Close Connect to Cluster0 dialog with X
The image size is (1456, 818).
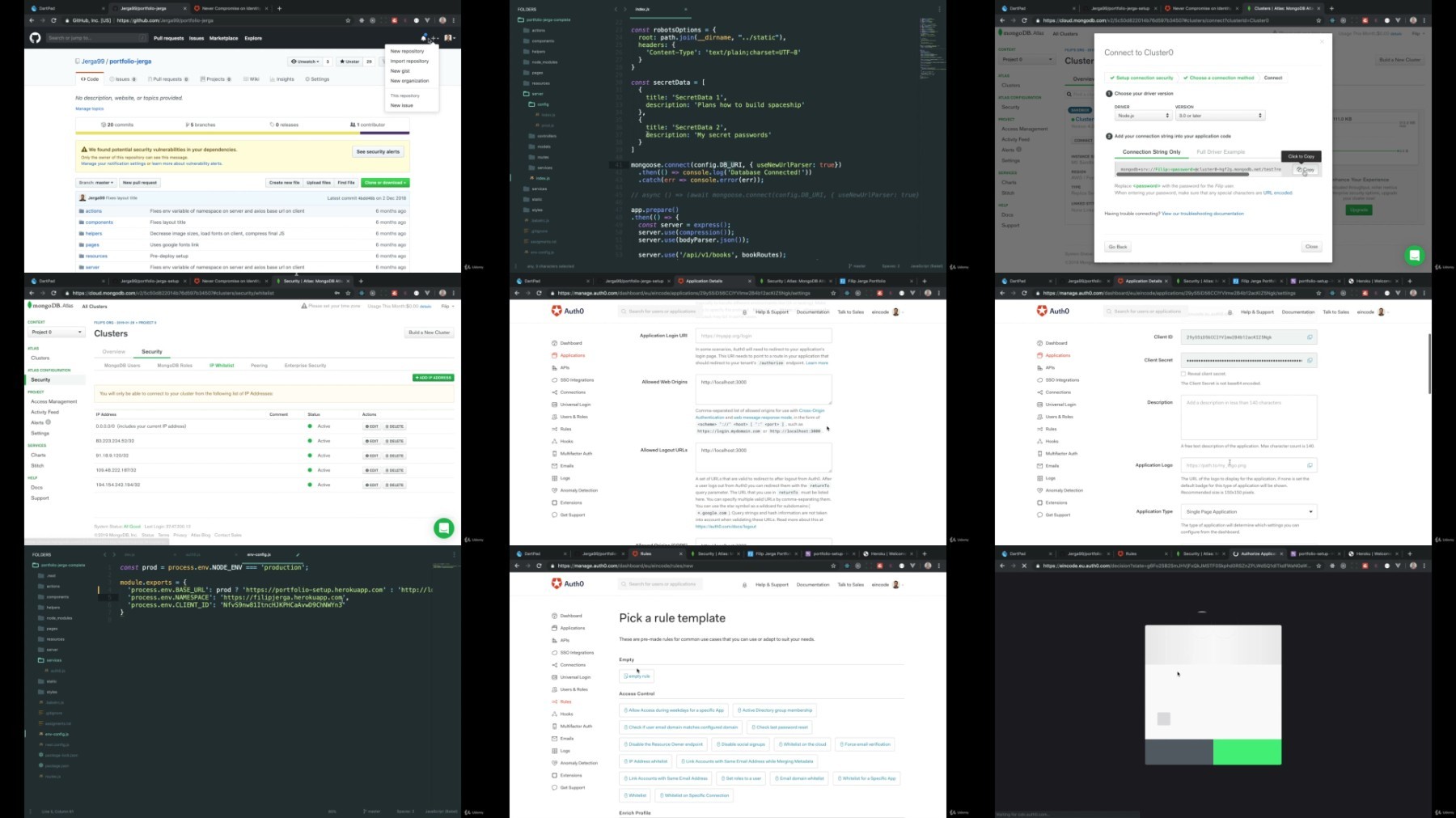point(1322,41)
